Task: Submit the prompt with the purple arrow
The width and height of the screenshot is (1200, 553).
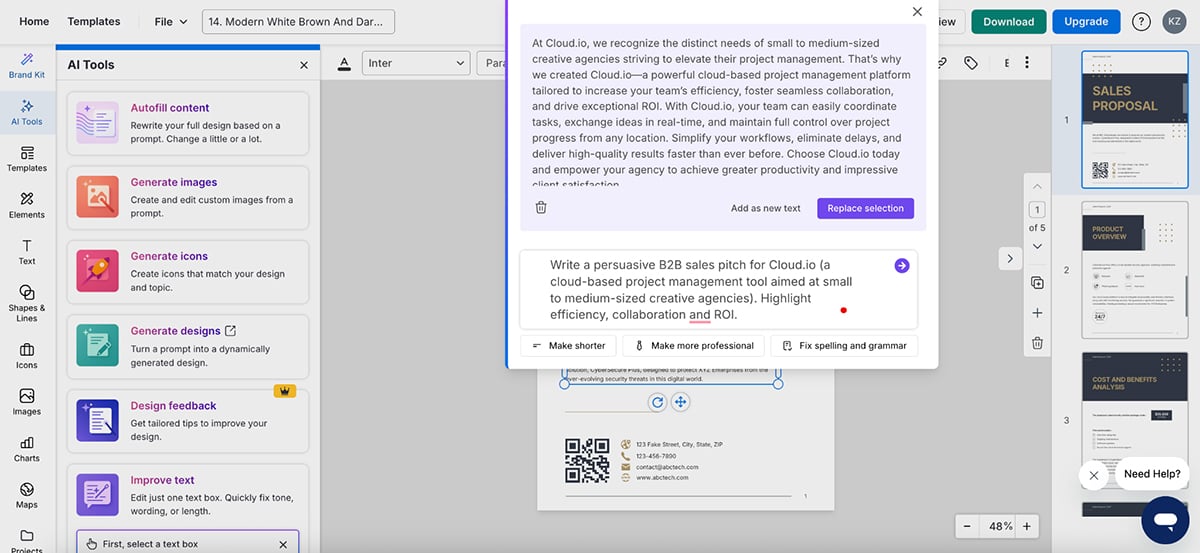Action: coord(901,265)
